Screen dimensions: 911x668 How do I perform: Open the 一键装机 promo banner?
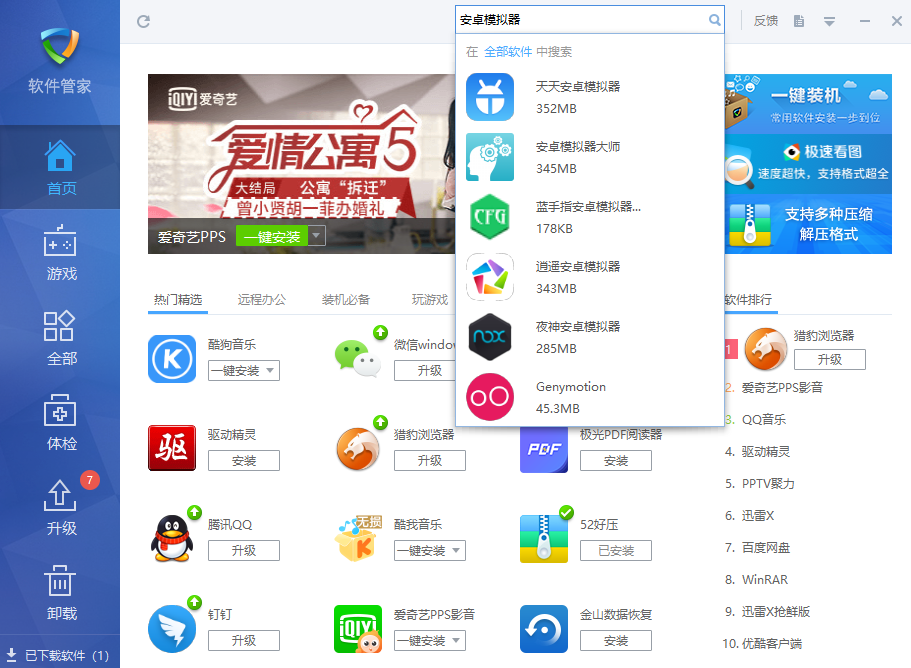tap(808, 103)
